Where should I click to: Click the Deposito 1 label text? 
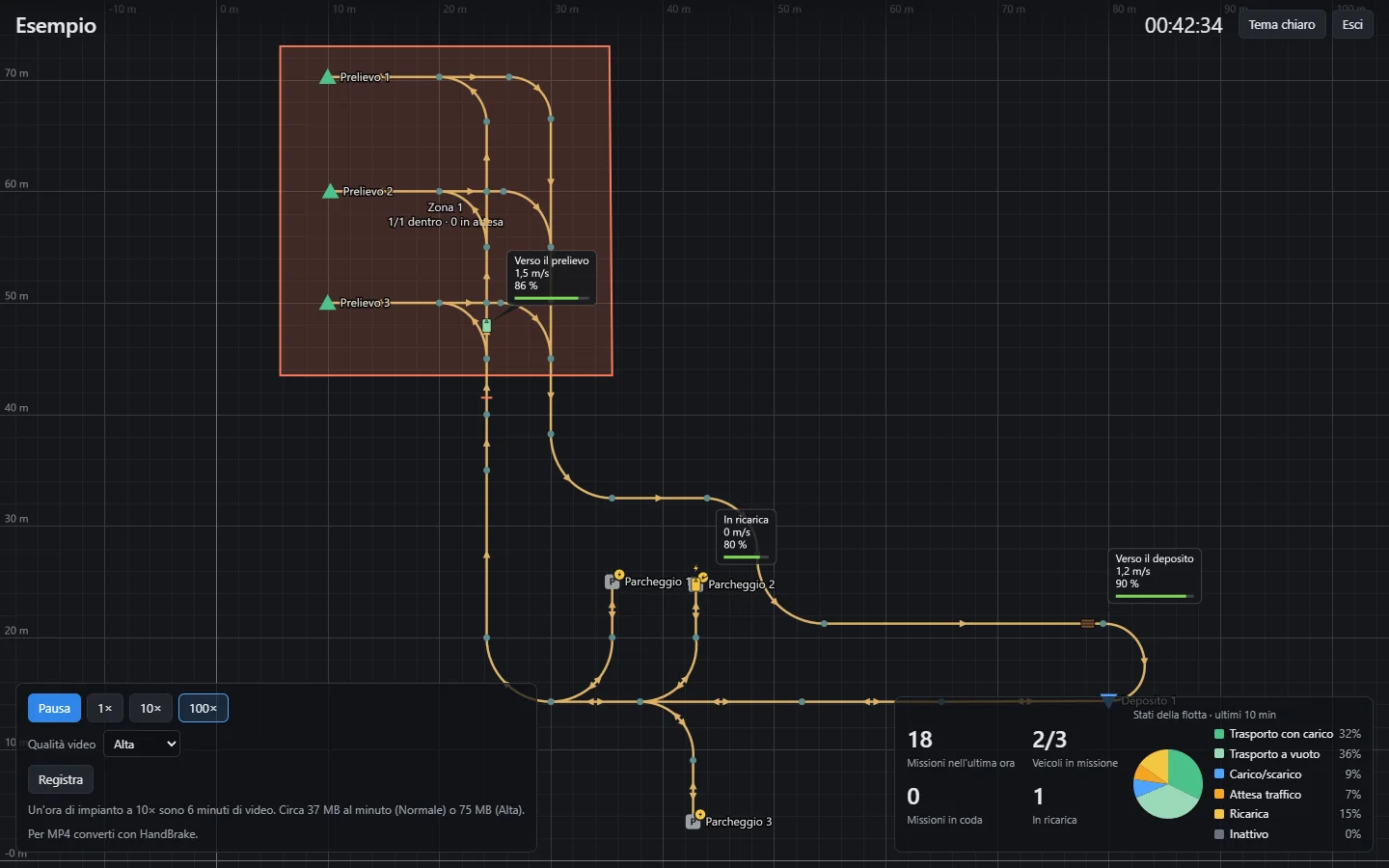coord(1149,701)
